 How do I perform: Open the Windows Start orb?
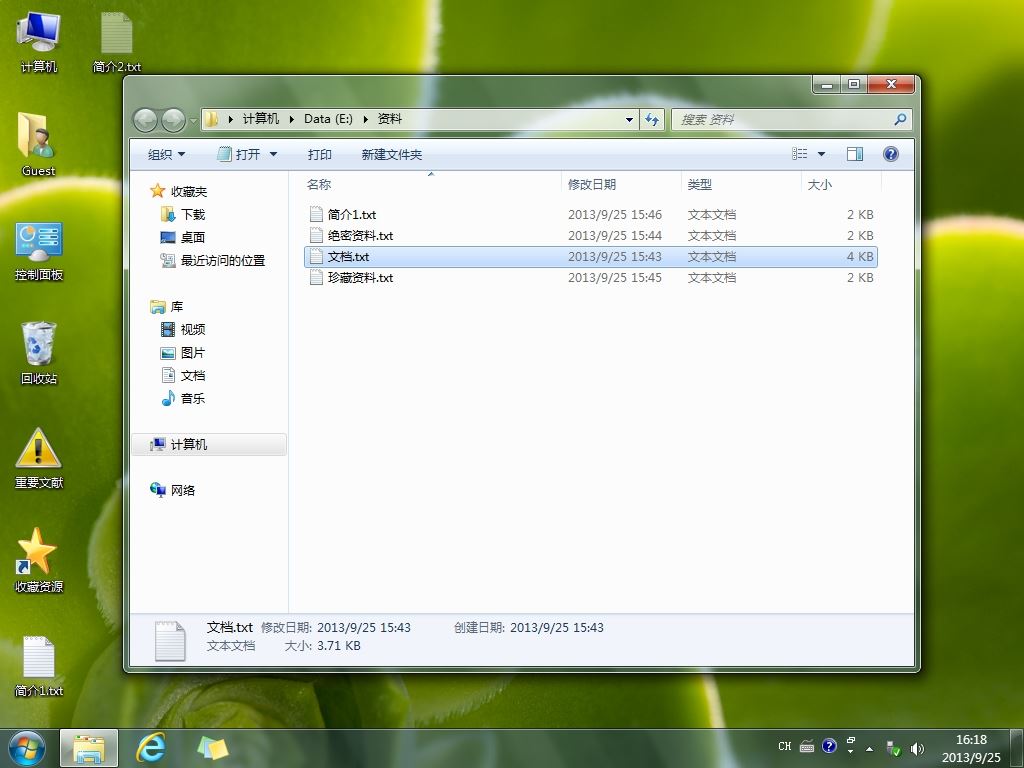coord(27,748)
